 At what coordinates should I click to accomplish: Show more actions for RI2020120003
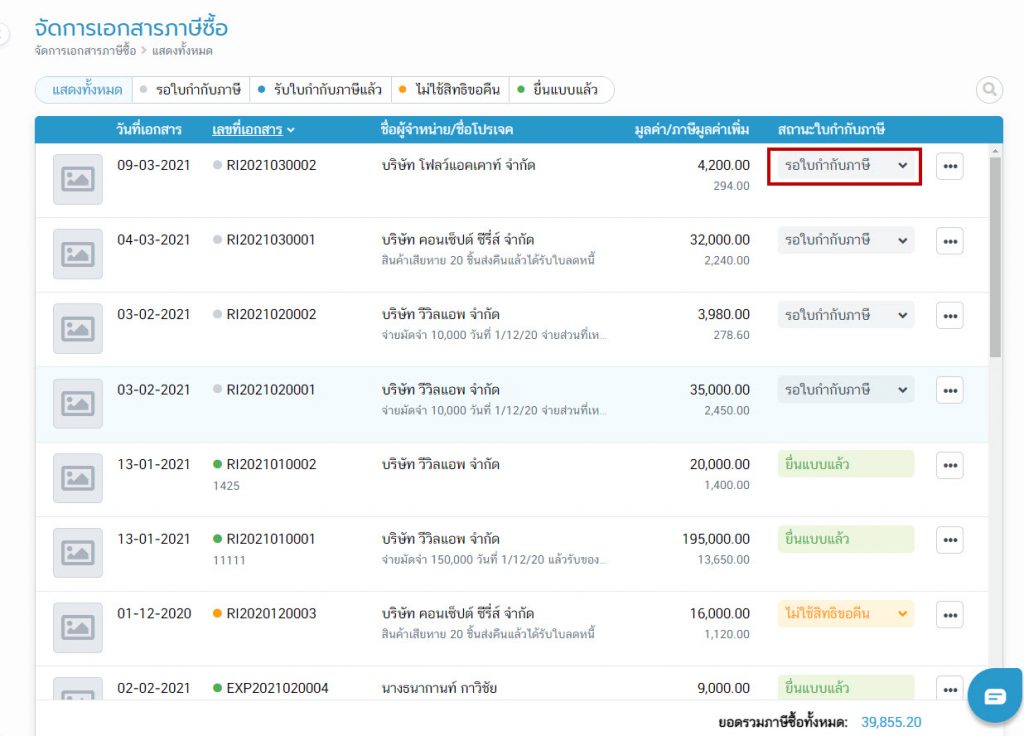[949, 615]
